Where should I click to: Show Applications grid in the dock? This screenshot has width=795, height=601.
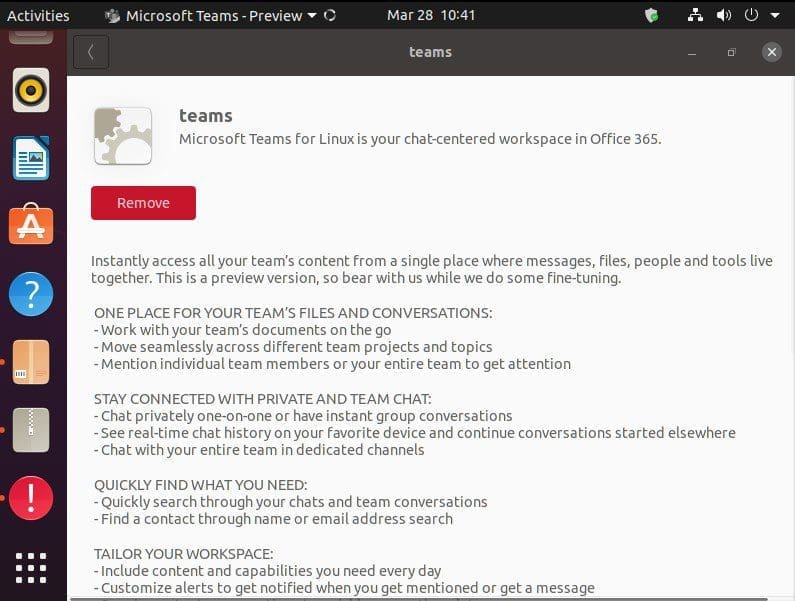coord(31,566)
